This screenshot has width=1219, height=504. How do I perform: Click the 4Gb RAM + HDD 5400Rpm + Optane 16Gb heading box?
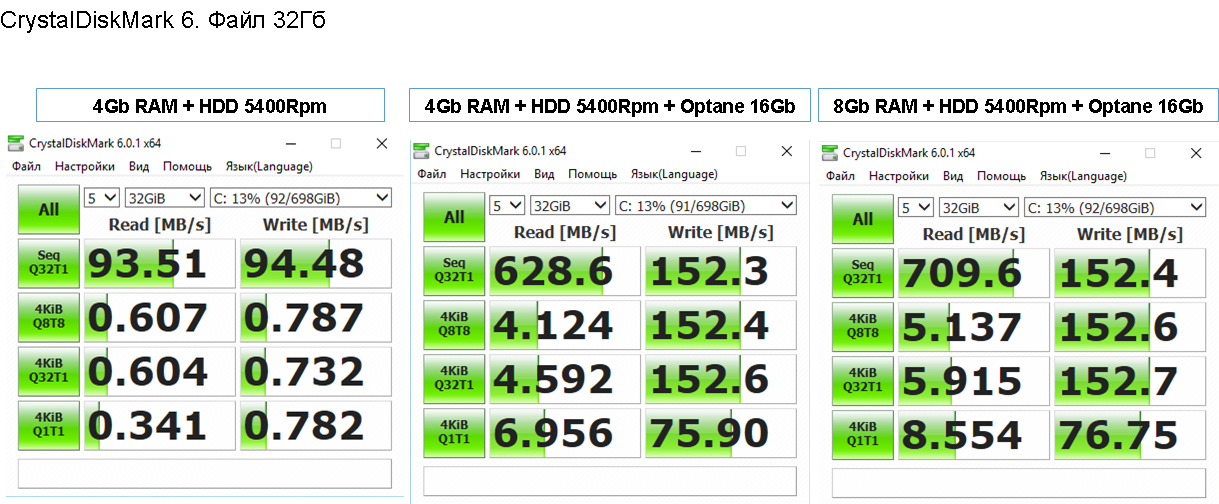(x=610, y=106)
